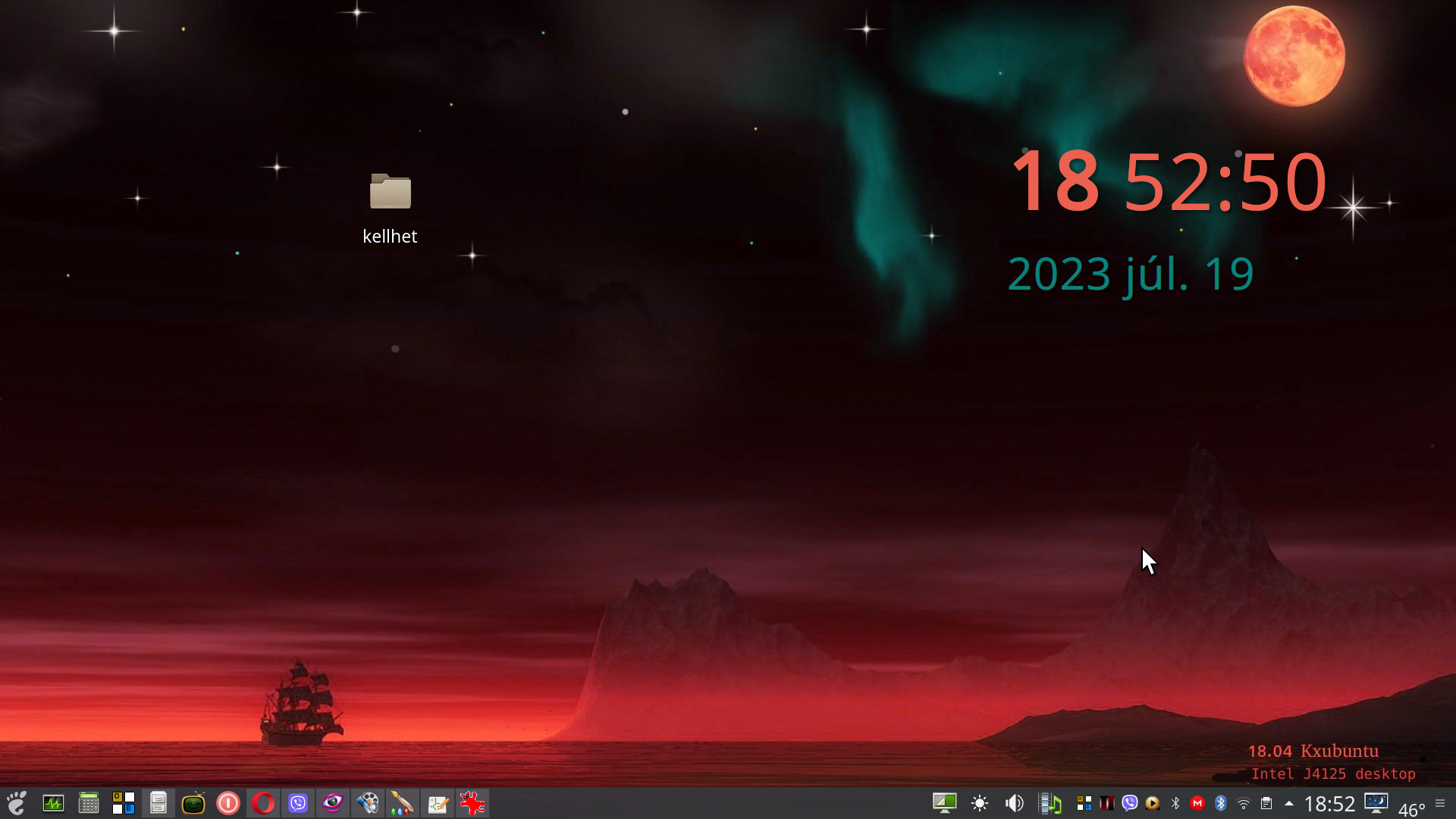
Task: Launch the red splat icon application
Action: click(472, 803)
